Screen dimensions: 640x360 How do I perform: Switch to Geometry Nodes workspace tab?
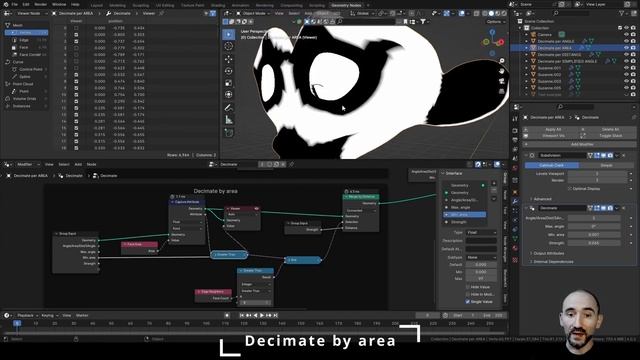[x=346, y=5]
